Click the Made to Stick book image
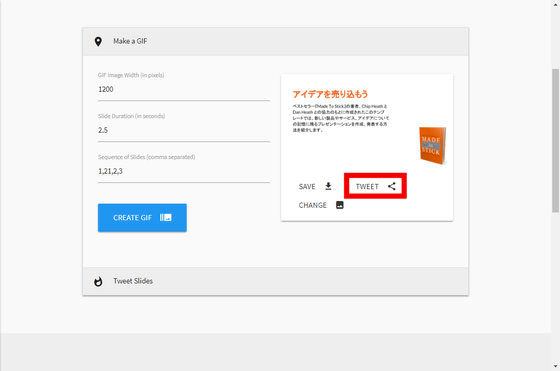560x371 pixels. tap(432, 146)
